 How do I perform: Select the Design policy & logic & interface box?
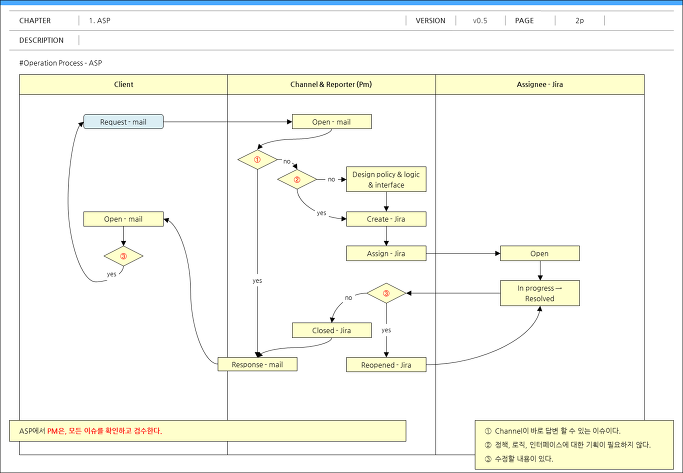point(386,179)
